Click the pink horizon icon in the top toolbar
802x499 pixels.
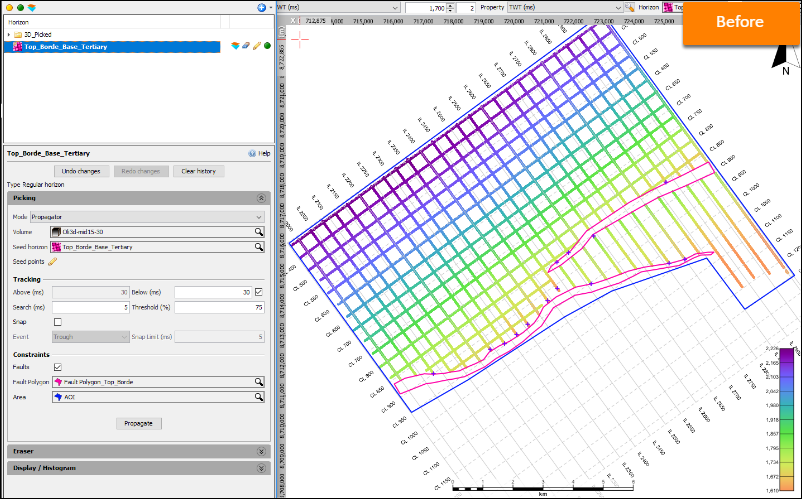coord(667,7)
